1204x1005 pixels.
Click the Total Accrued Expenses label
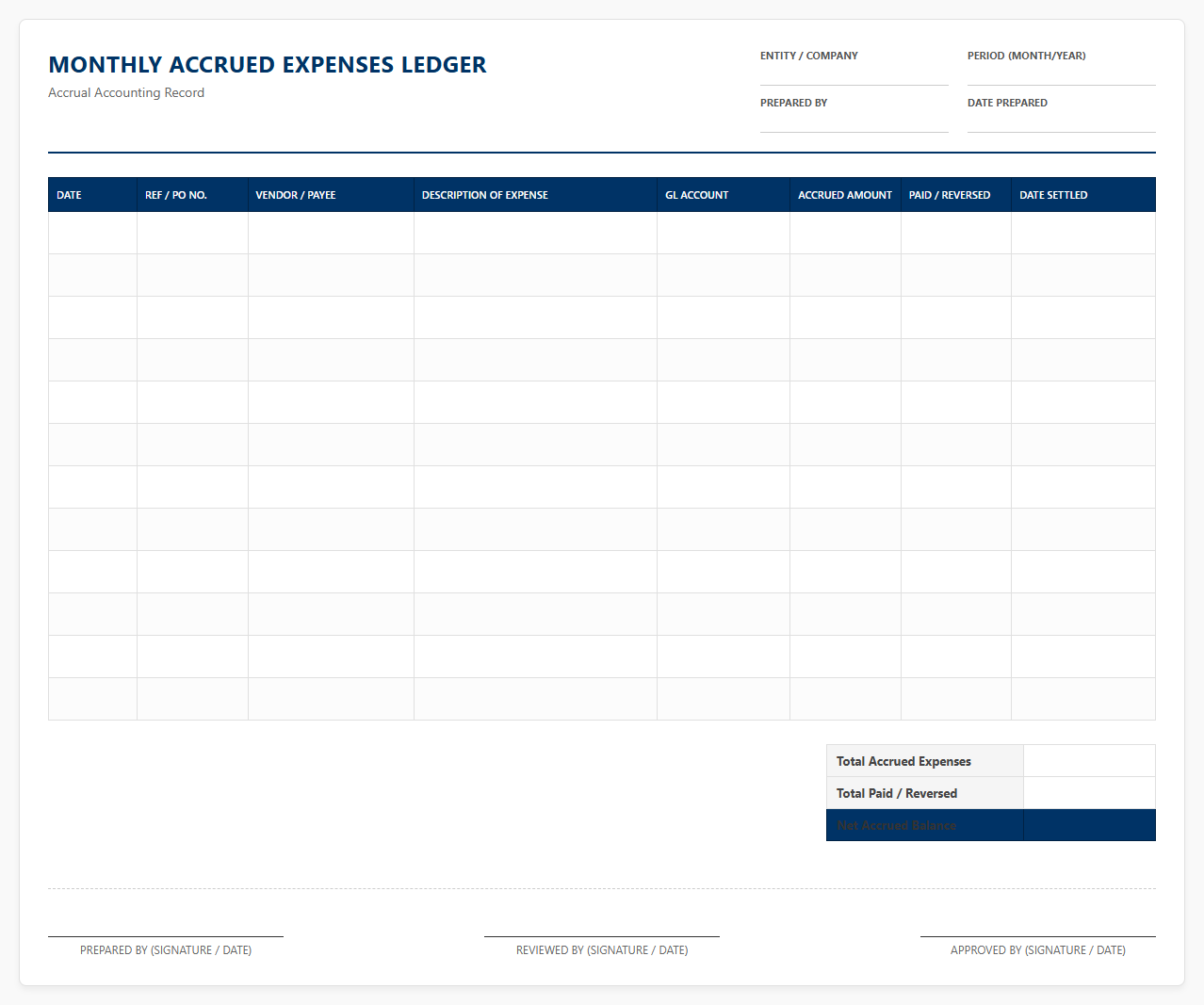925,761
